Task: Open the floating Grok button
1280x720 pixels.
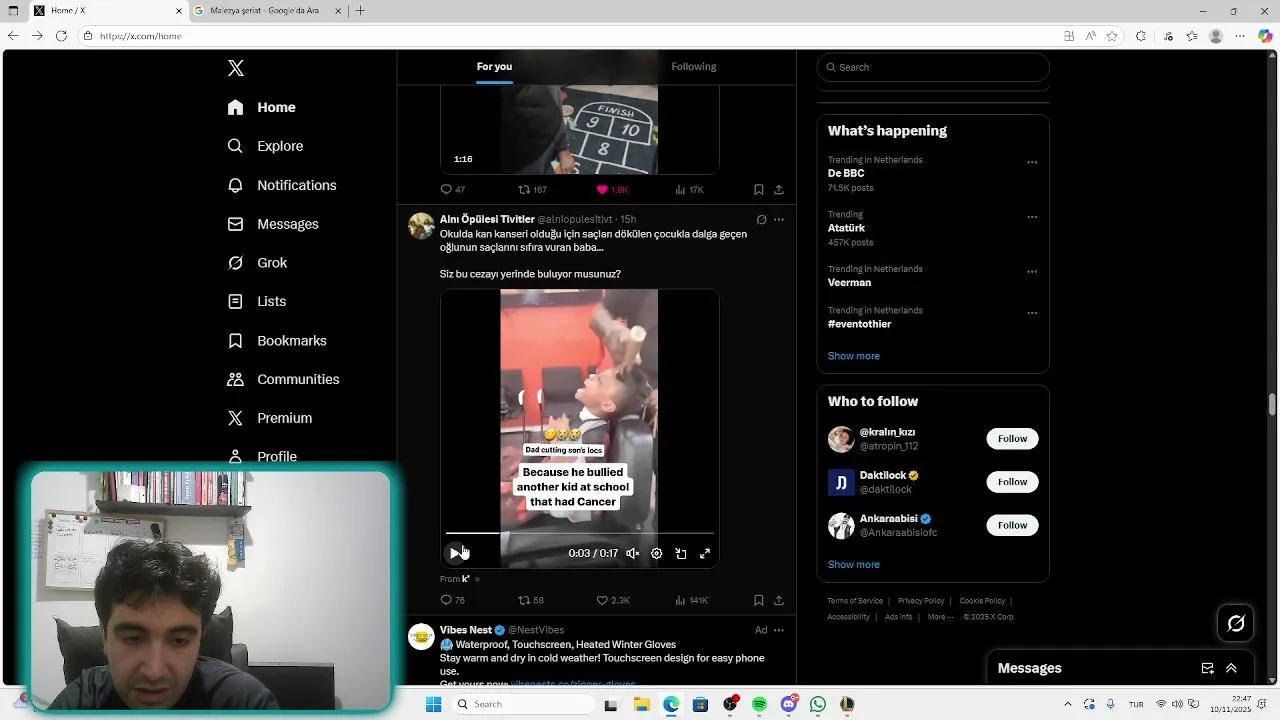Action: click(1236, 623)
